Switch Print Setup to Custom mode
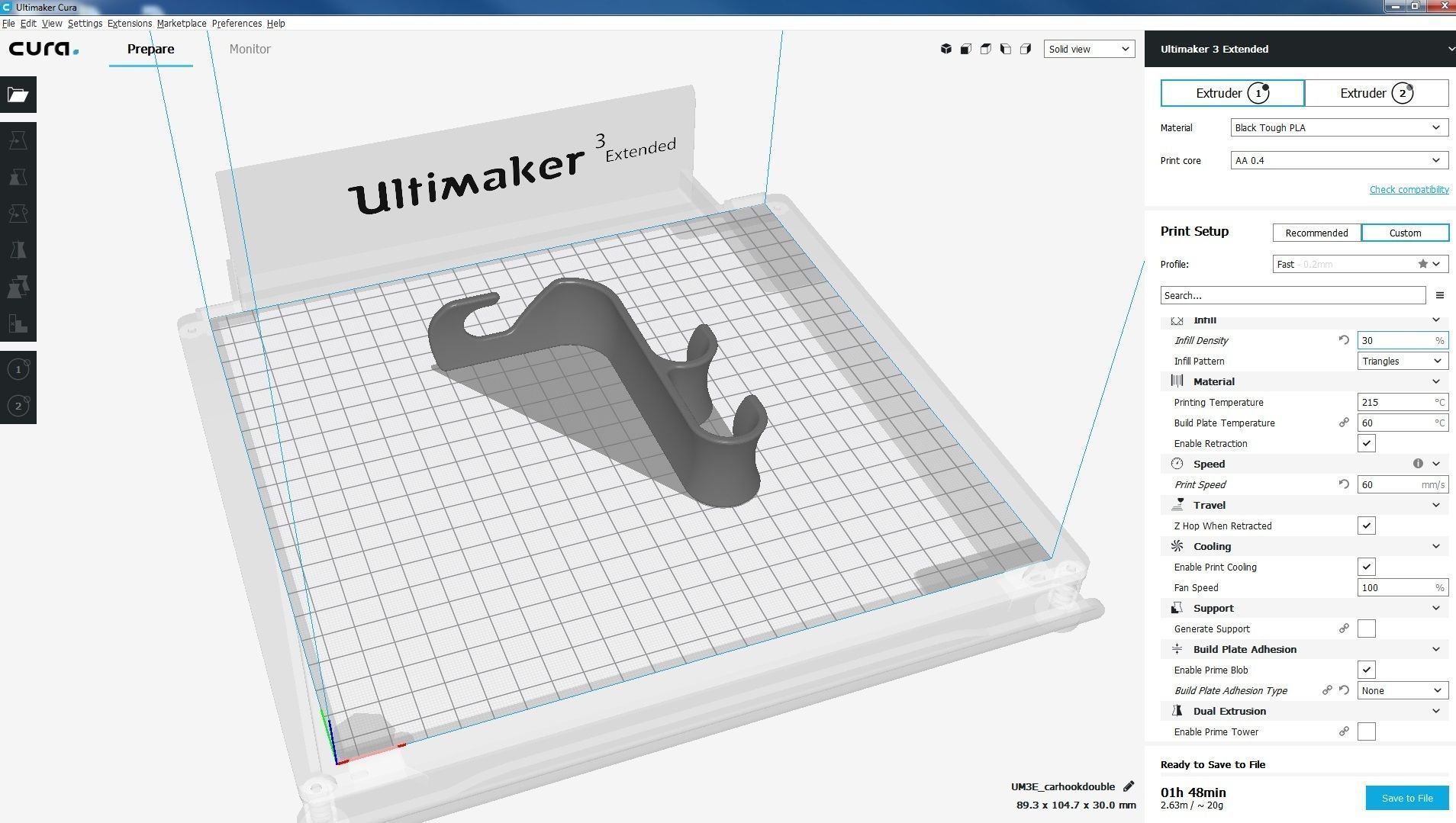 1405,233
